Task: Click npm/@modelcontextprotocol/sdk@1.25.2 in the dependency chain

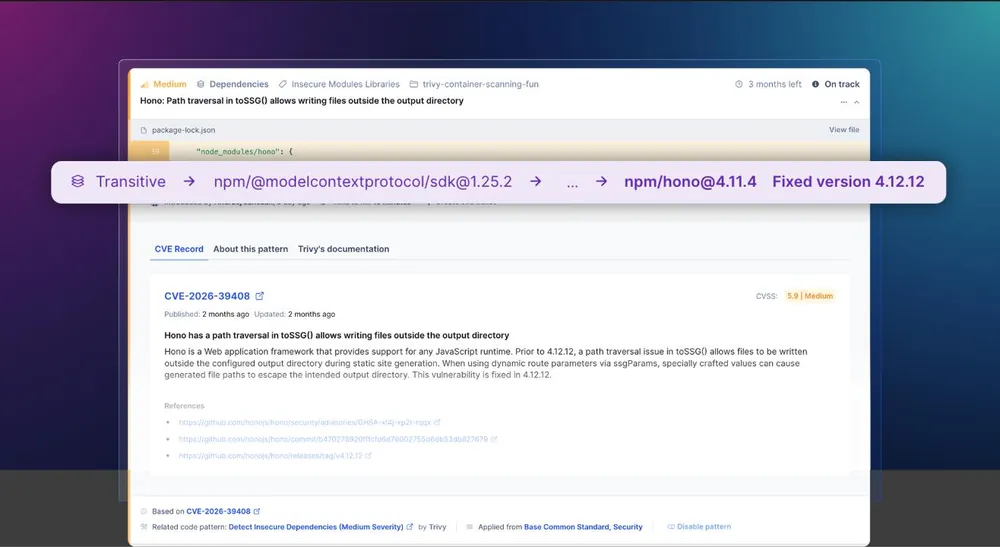Action: pyautogui.click(x=363, y=182)
